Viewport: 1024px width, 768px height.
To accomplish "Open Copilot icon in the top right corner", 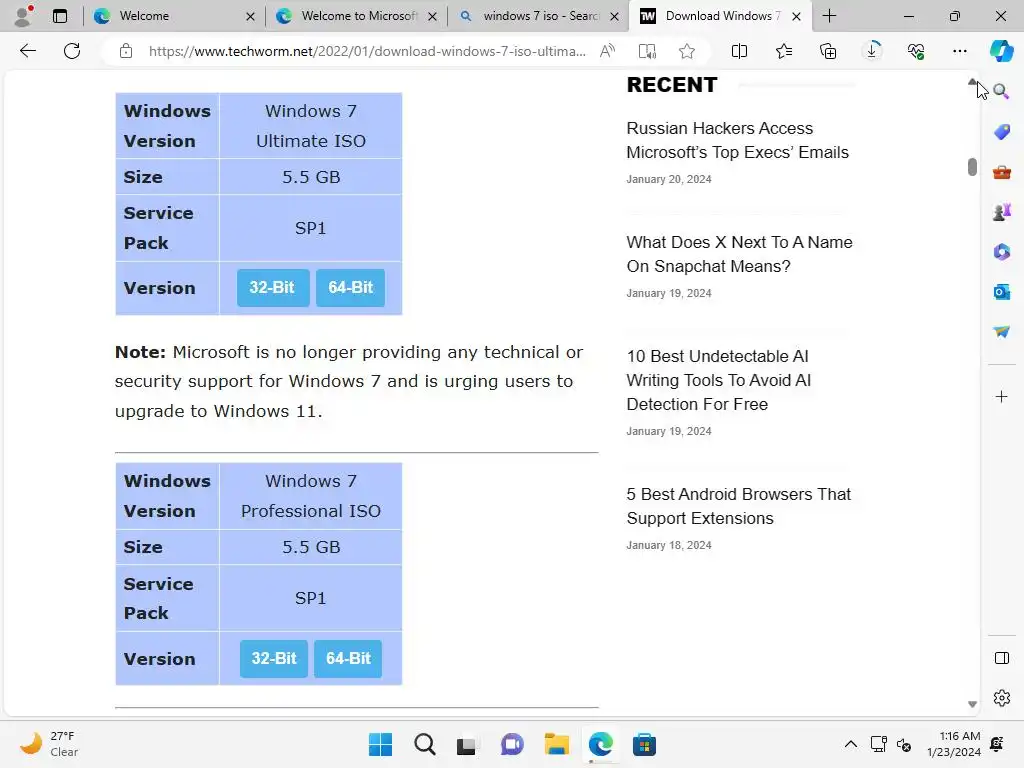I will click(1000, 51).
